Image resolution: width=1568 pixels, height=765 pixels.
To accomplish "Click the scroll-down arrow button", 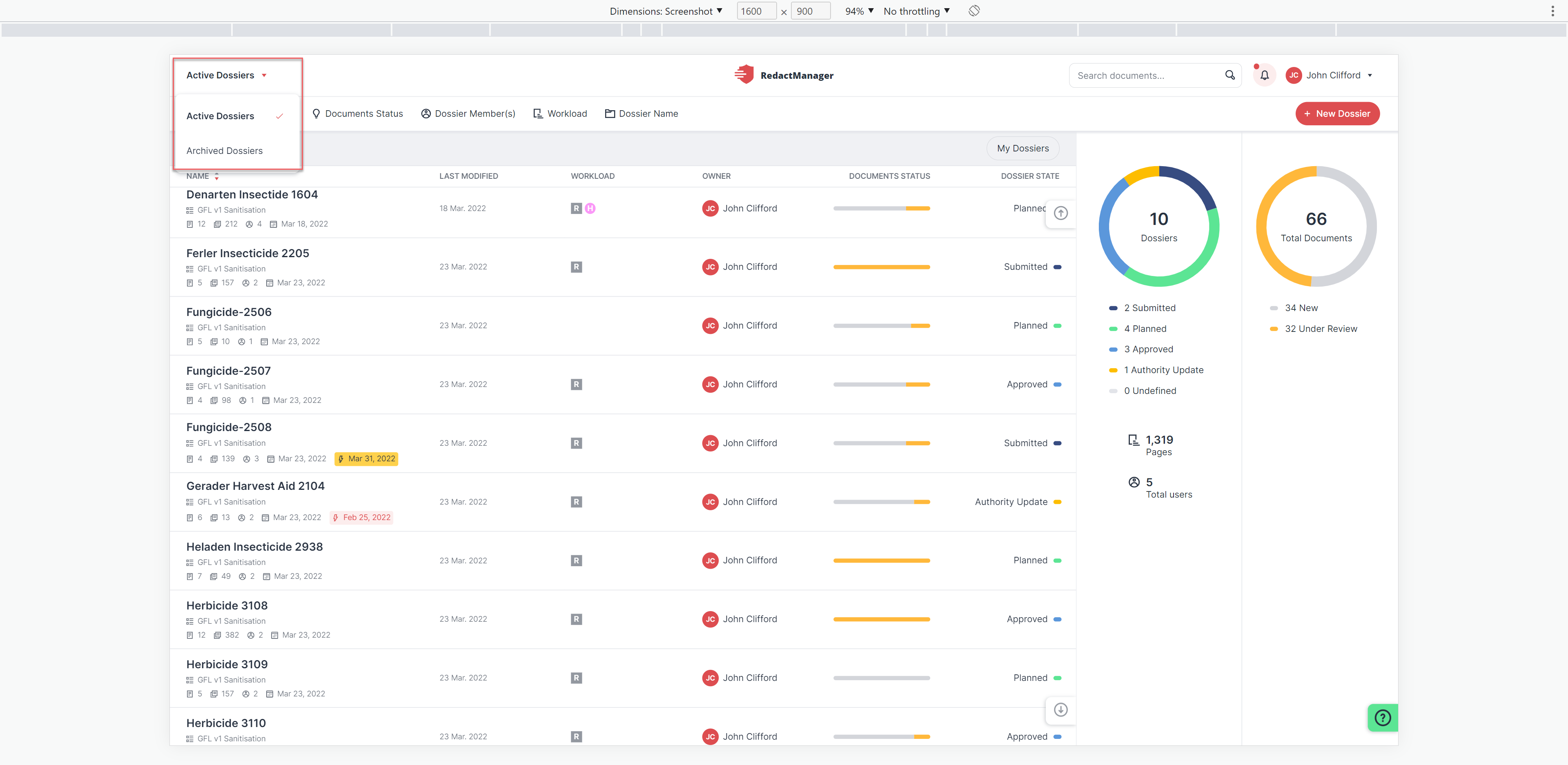I will tap(1060, 709).
